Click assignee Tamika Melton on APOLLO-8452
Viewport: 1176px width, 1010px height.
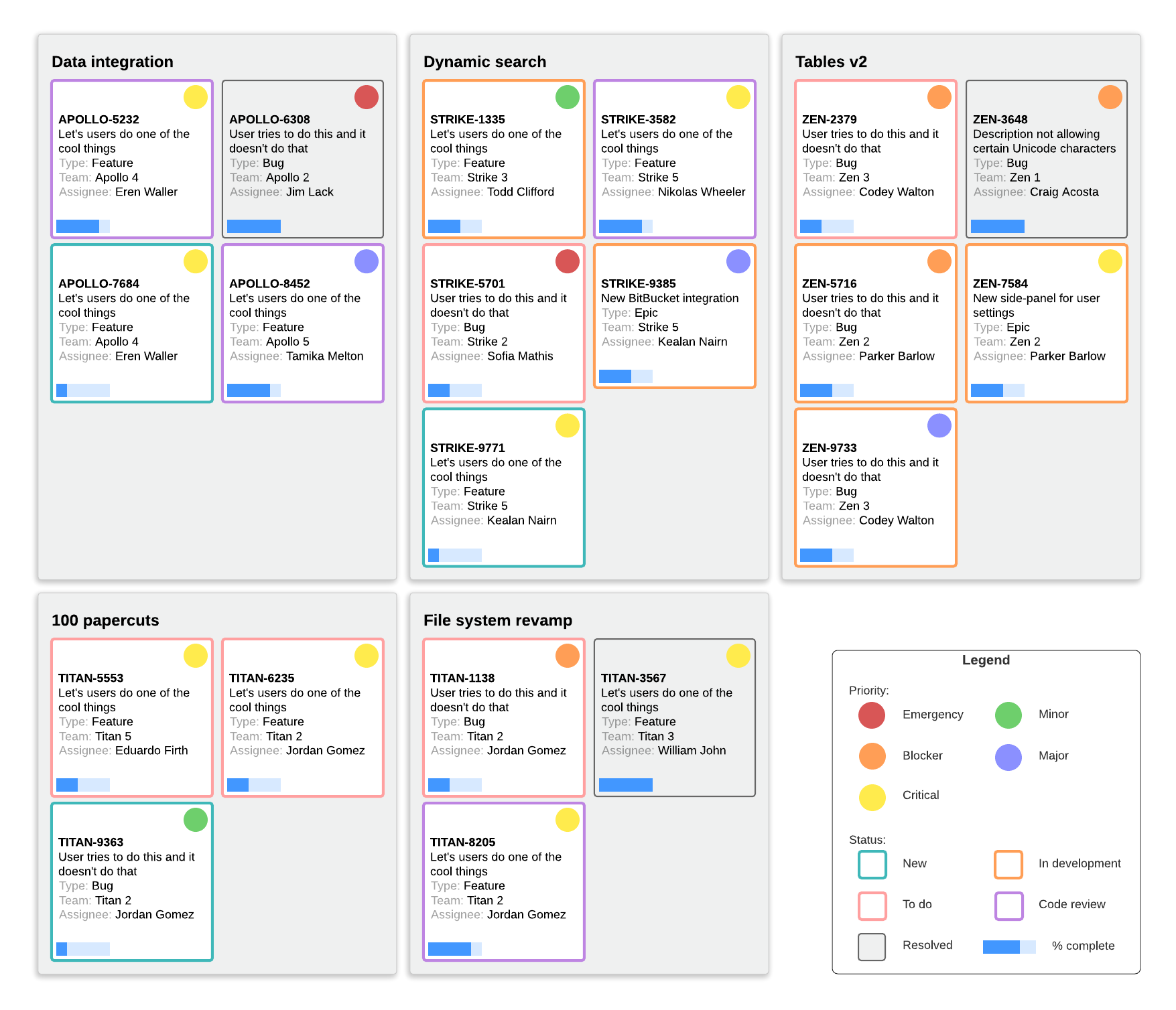click(324, 356)
